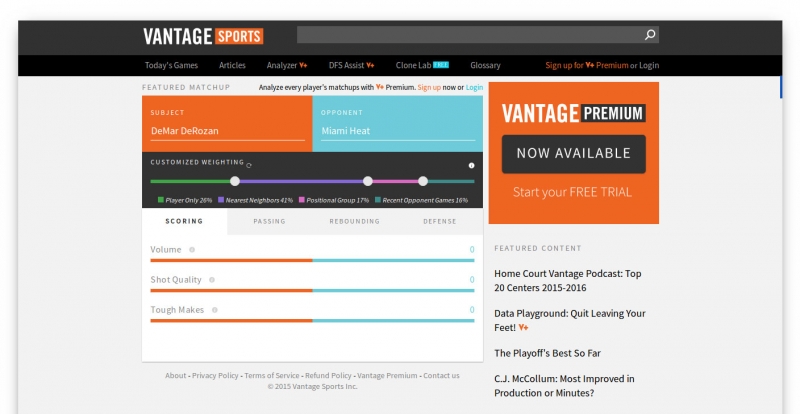Reset customized weighting with refresh icon

tap(249, 165)
